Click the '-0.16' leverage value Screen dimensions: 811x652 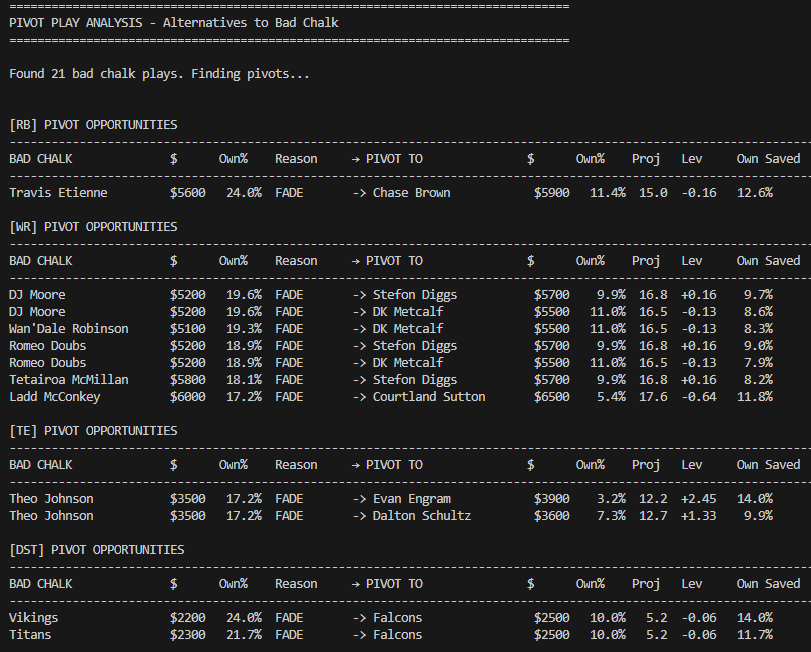[699, 193]
